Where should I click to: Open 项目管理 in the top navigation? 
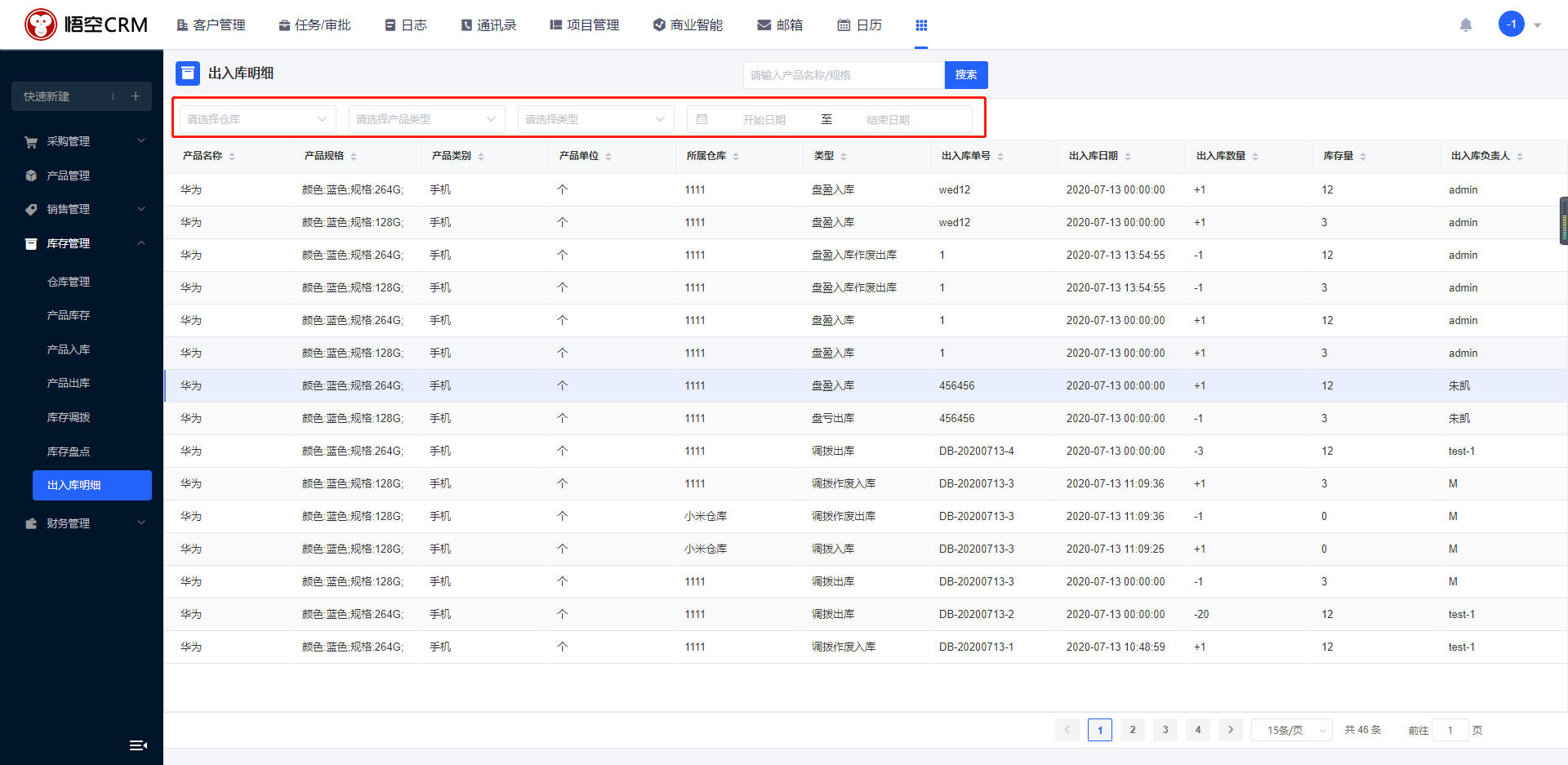[x=585, y=25]
